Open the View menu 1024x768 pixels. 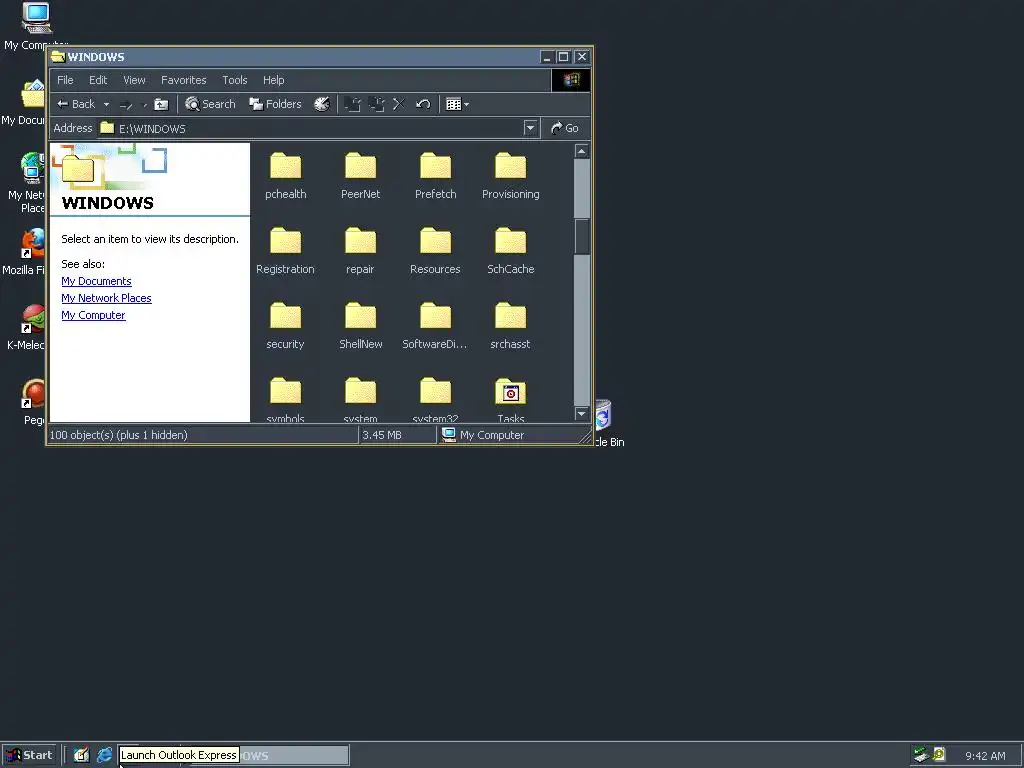[135, 80]
